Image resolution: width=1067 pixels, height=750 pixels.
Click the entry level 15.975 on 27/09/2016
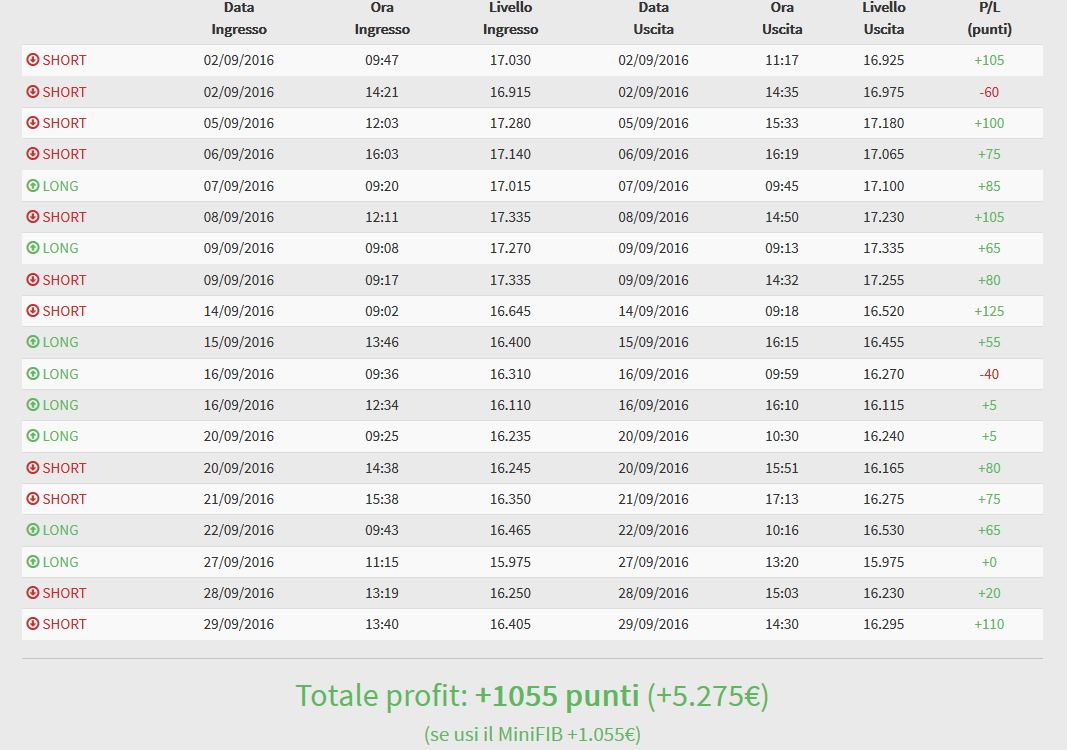[x=510, y=562]
